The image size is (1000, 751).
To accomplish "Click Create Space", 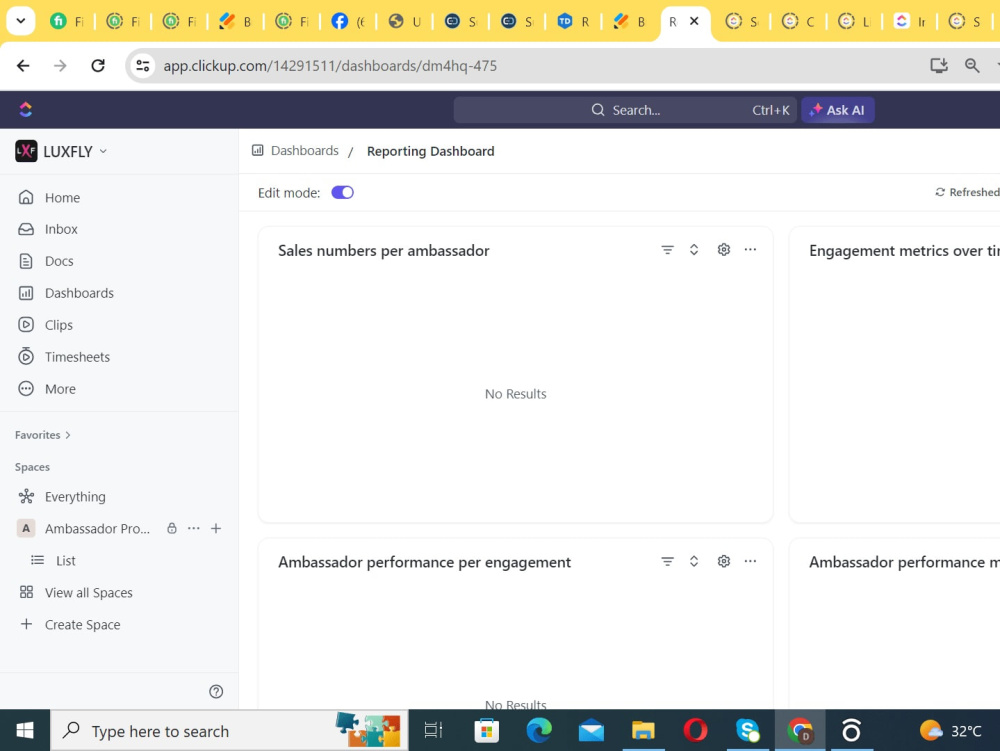I will click(82, 625).
